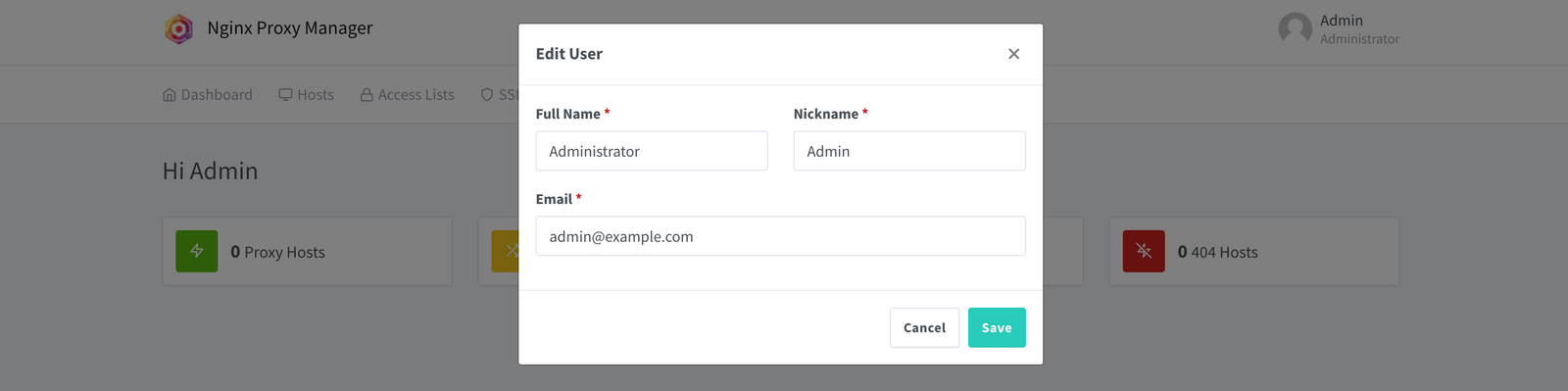Focus the Nickname input field
The height and width of the screenshot is (391, 1568).
click(909, 151)
